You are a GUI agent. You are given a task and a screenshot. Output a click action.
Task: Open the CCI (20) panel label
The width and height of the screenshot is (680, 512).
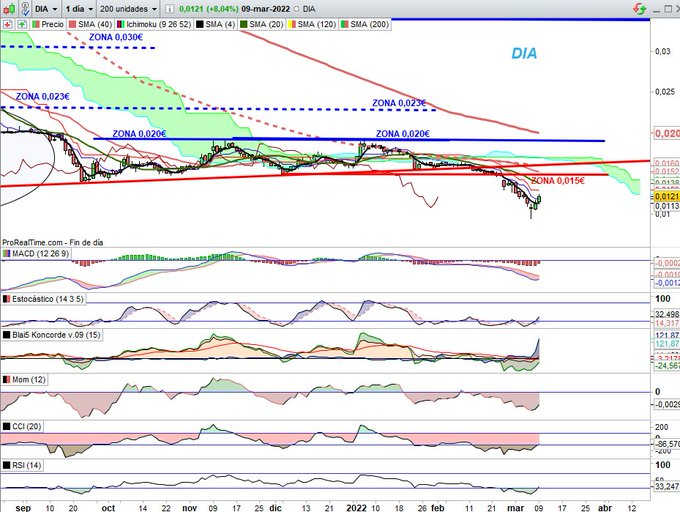[27, 427]
